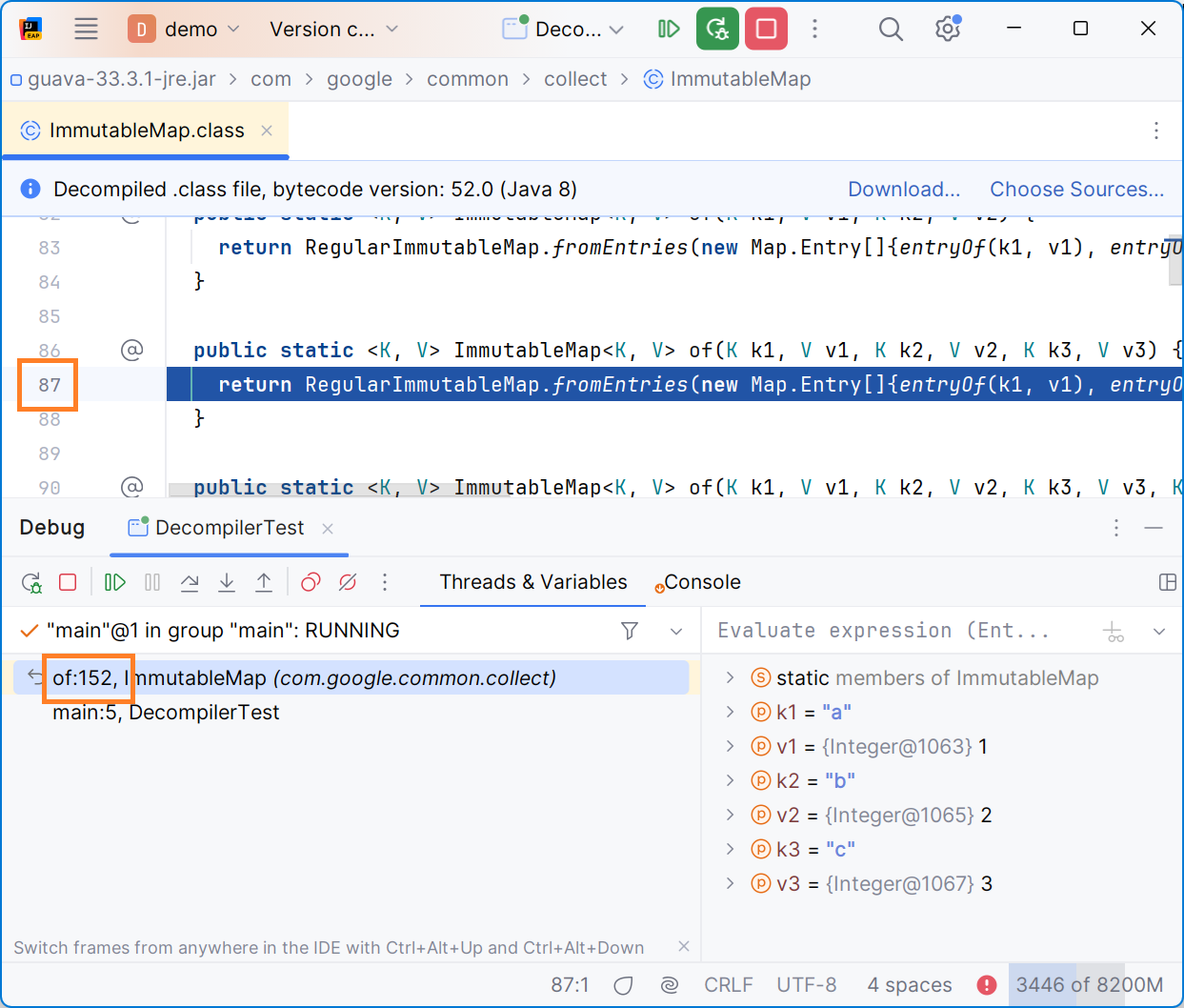Open Search Everywhere magnifier icon
The width and height of the screenshot is (1184, 1008).
(x=891, y=30)
